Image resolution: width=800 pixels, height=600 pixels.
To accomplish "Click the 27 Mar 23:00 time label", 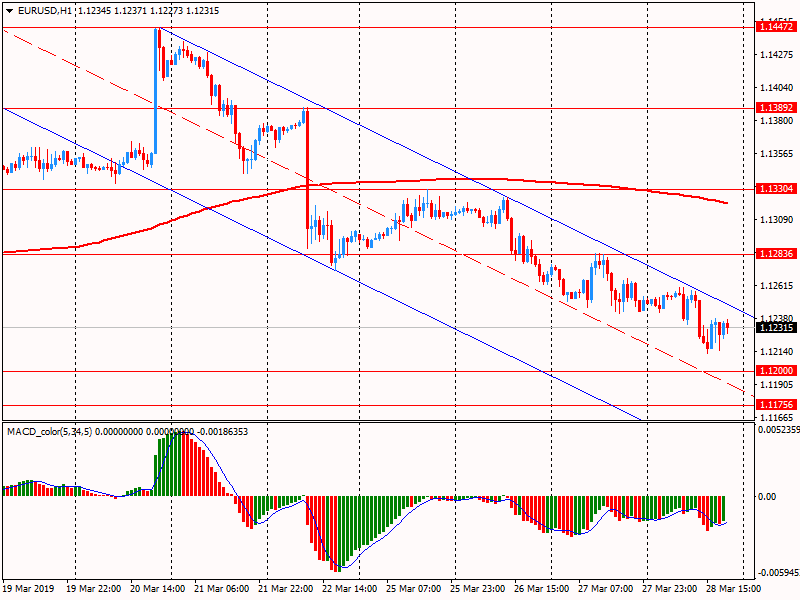I will tap(669, 589).
